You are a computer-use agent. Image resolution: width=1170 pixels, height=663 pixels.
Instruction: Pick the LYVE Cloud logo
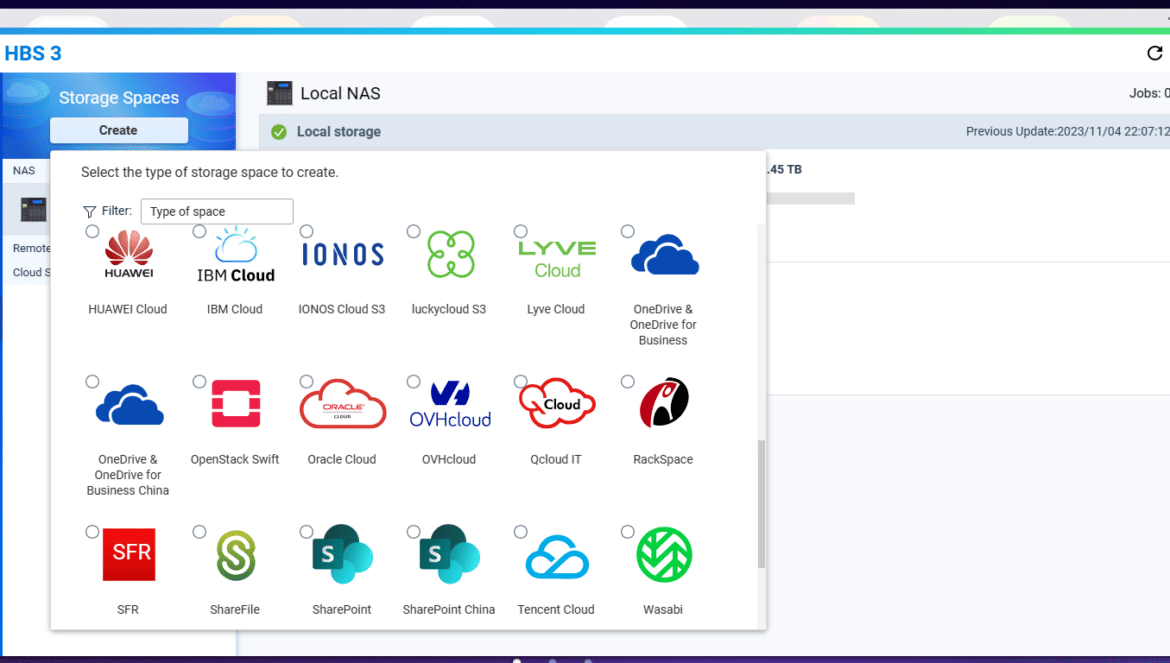(x=557, y=259)
